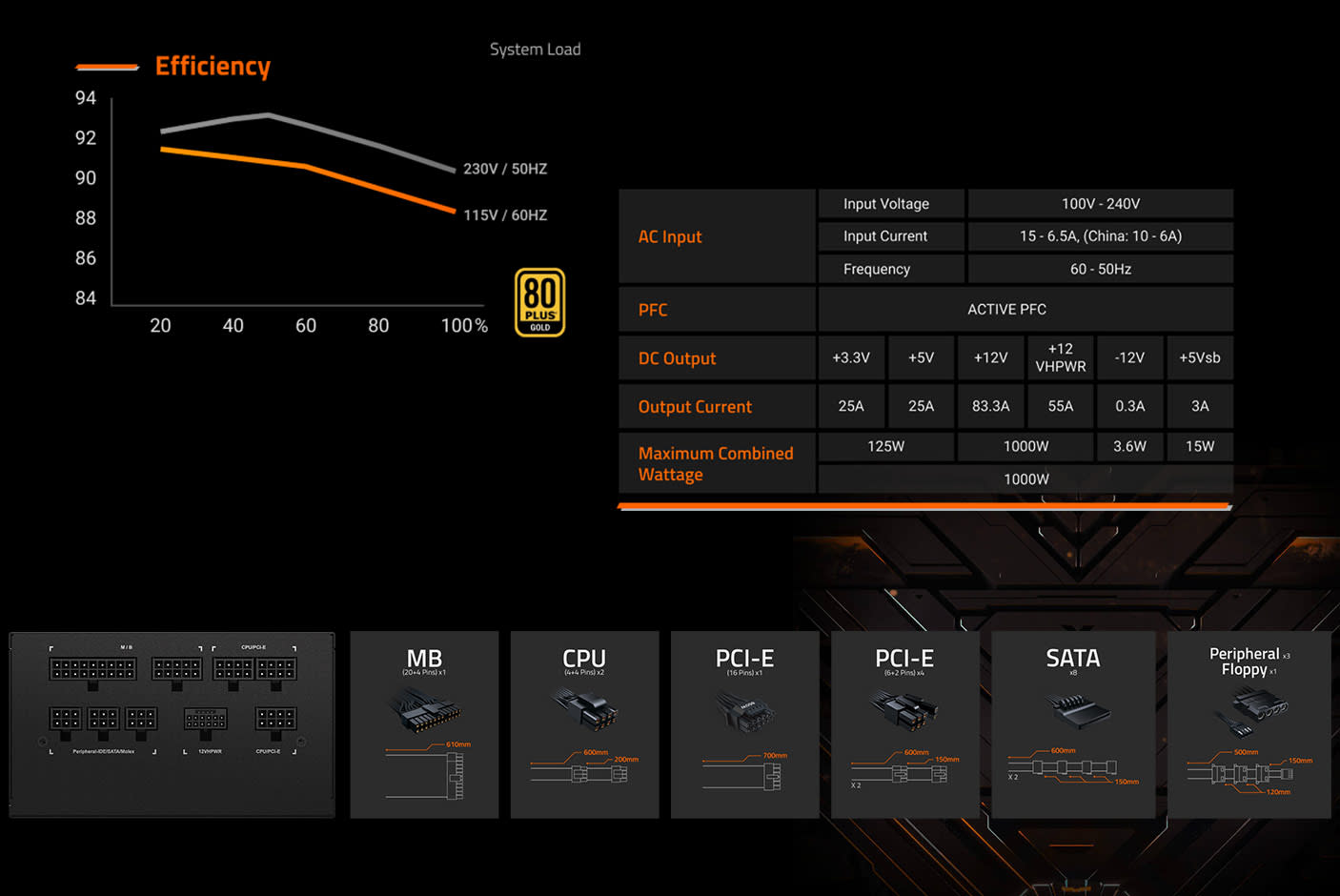Click the DC Output row header
Screen dimensions: 1340x896
[677, 358]
